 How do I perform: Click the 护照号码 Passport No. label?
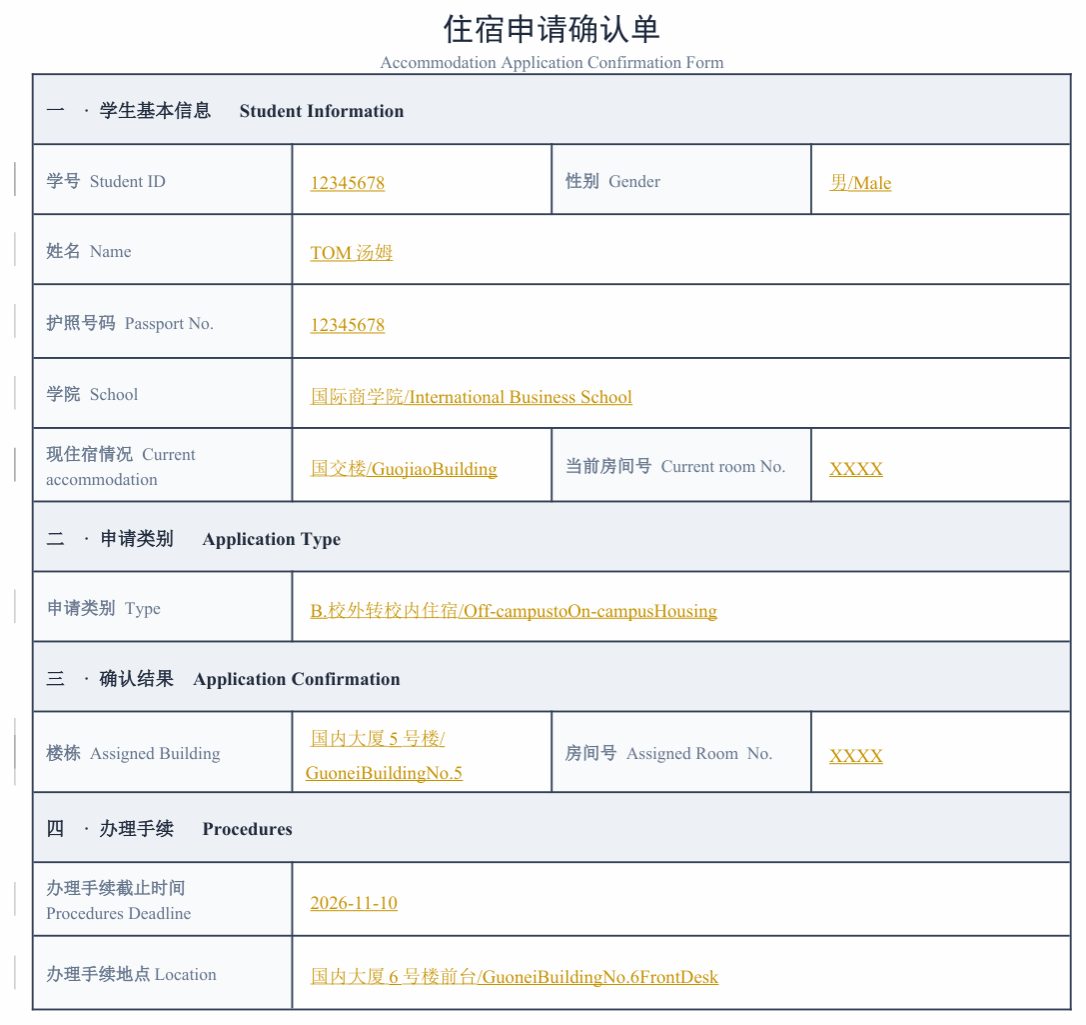pyautogui.click(x=130, y=323)
